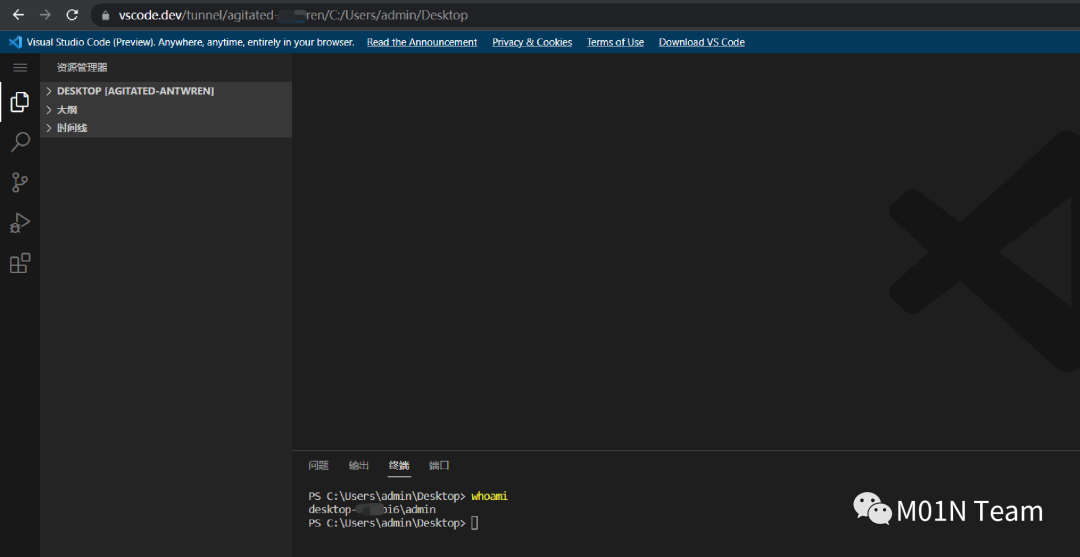The height and width of the screenshot is (557, 1080).
Task: Open the Explorer view in activity bar
Action: point(20,102)
